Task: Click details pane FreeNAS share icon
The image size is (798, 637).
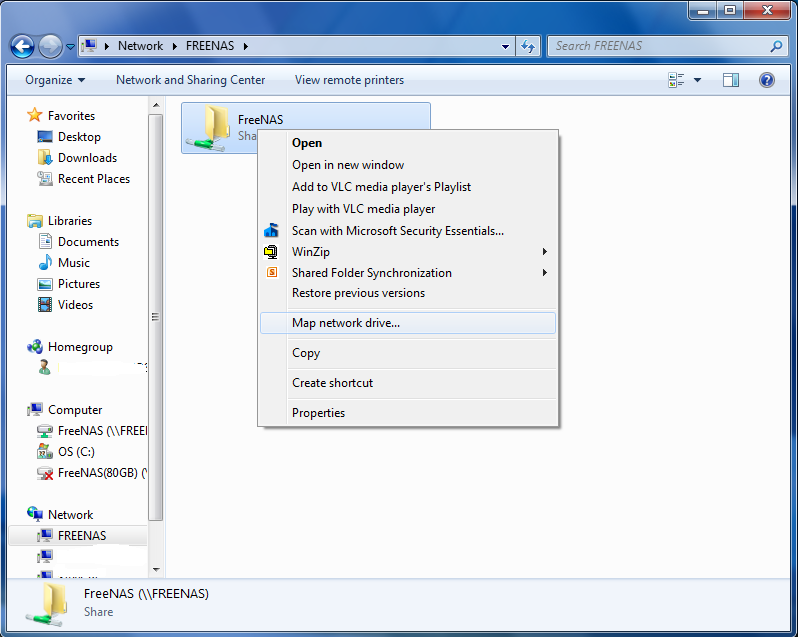Action: point(47,604)
